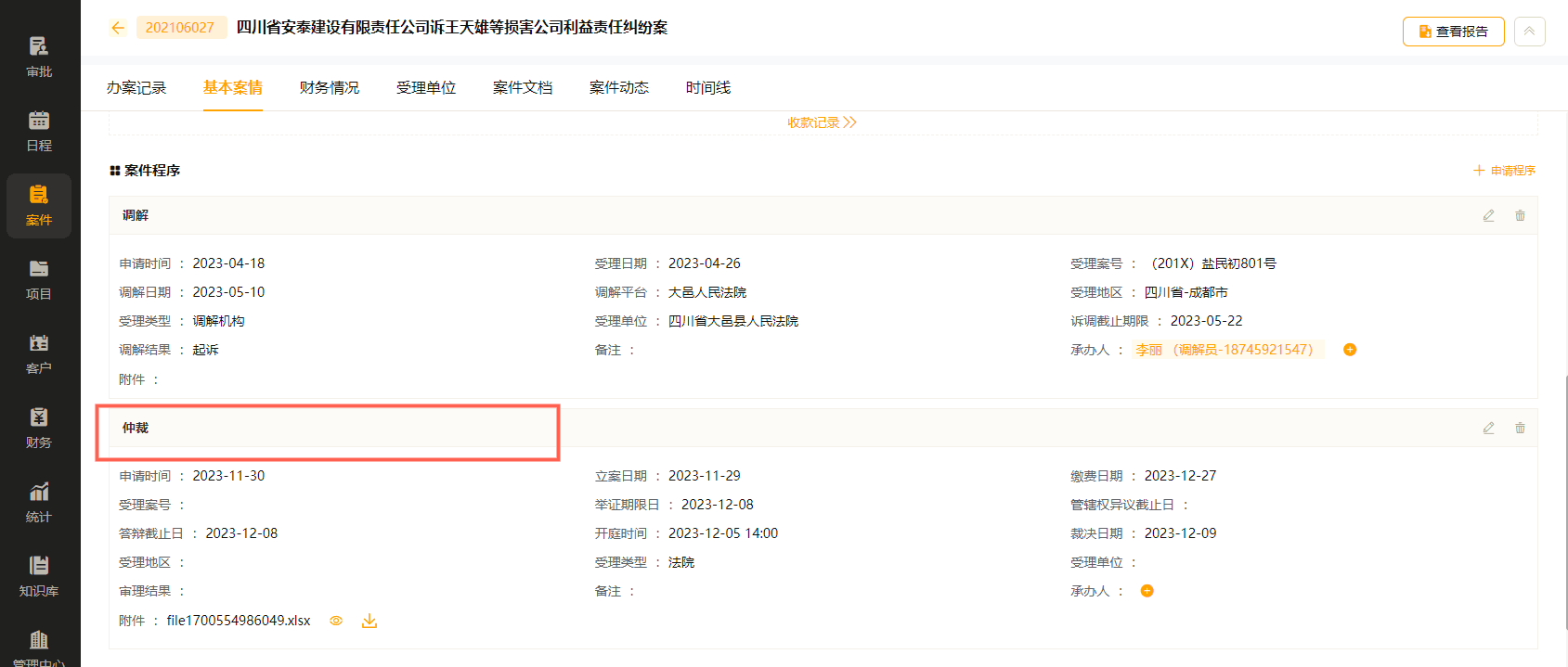Download the attachment file1700554986049.xlsx
Screen dimensions: 1568x667
point(369,621)
